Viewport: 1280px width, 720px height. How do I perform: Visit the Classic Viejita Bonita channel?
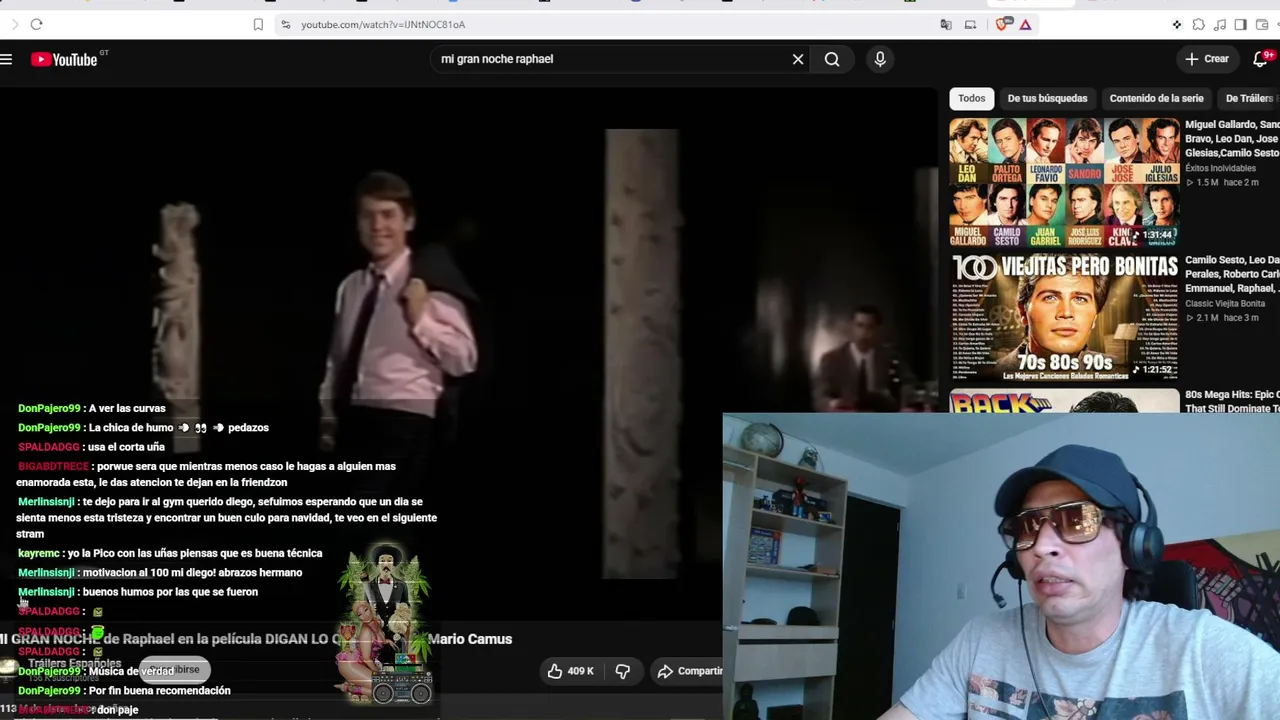tap(1225, 304)
